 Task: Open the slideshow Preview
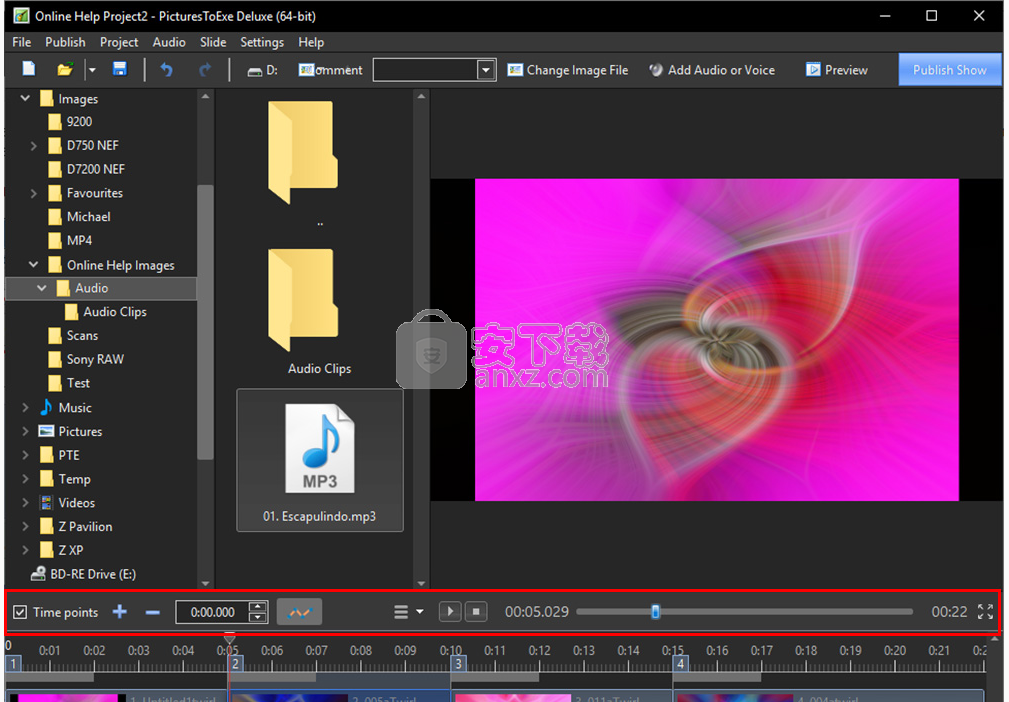[837, 70]
